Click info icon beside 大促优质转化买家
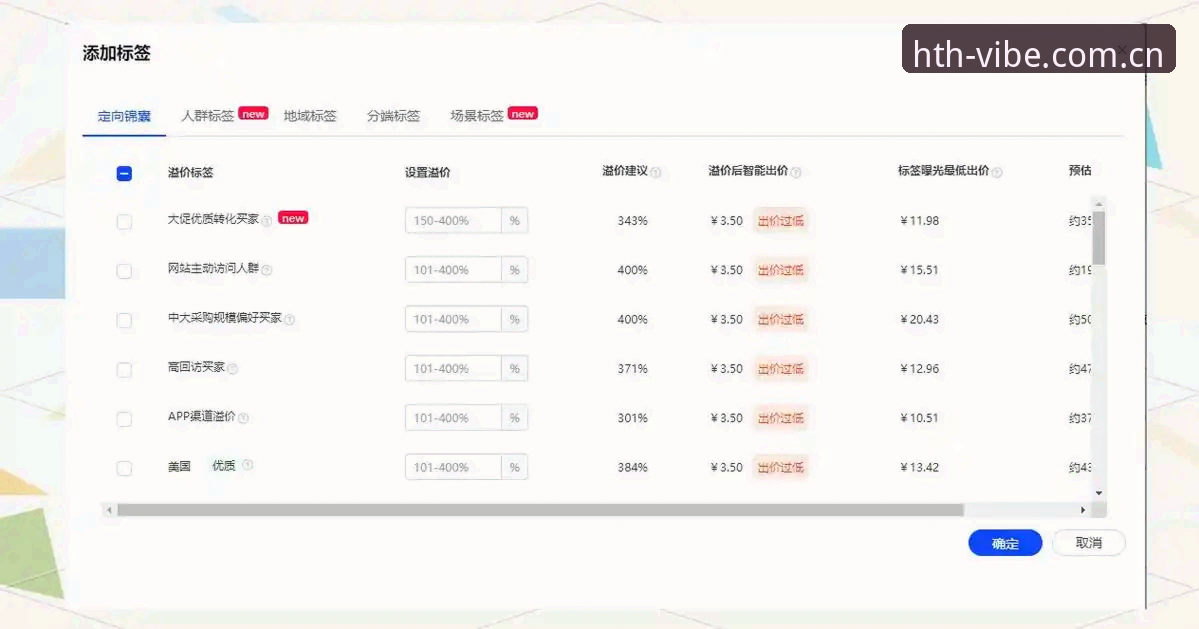The width and height of the screenshot is (1199, 629). point(267,221)
